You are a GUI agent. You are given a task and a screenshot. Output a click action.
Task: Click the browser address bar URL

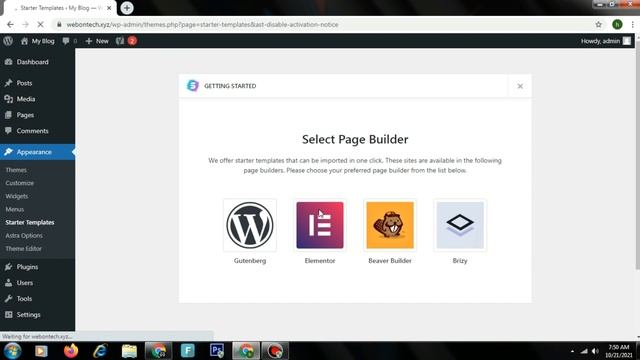(x=202, y=24)
